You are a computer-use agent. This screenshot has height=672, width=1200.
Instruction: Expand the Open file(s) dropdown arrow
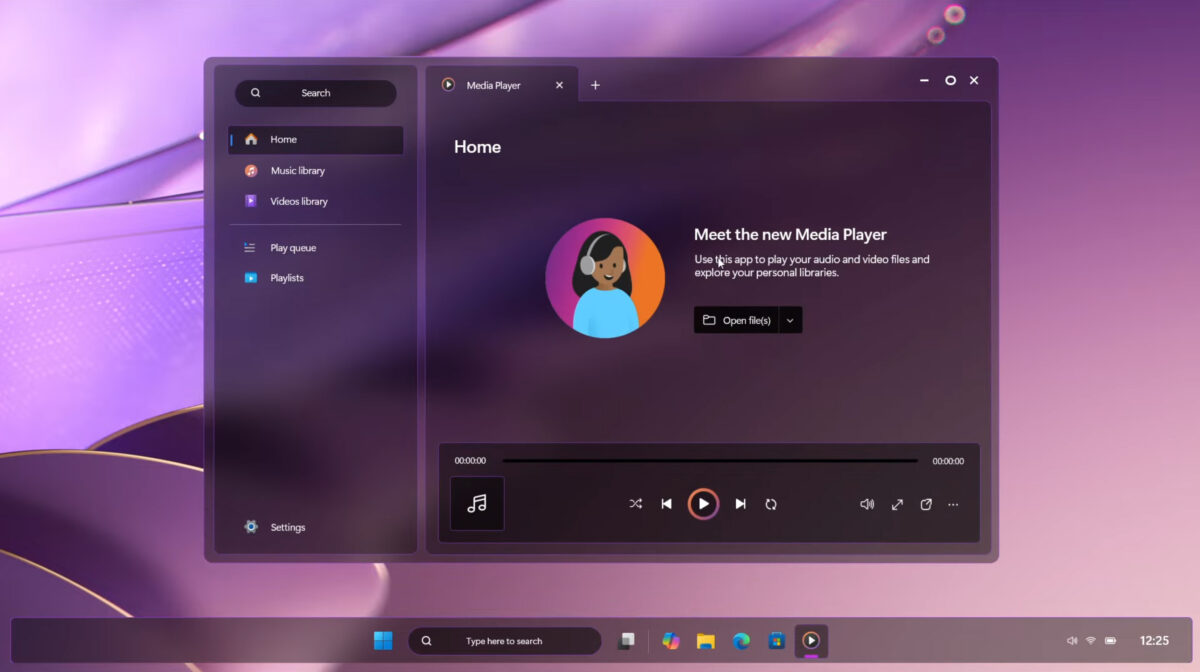pos(790,319)
